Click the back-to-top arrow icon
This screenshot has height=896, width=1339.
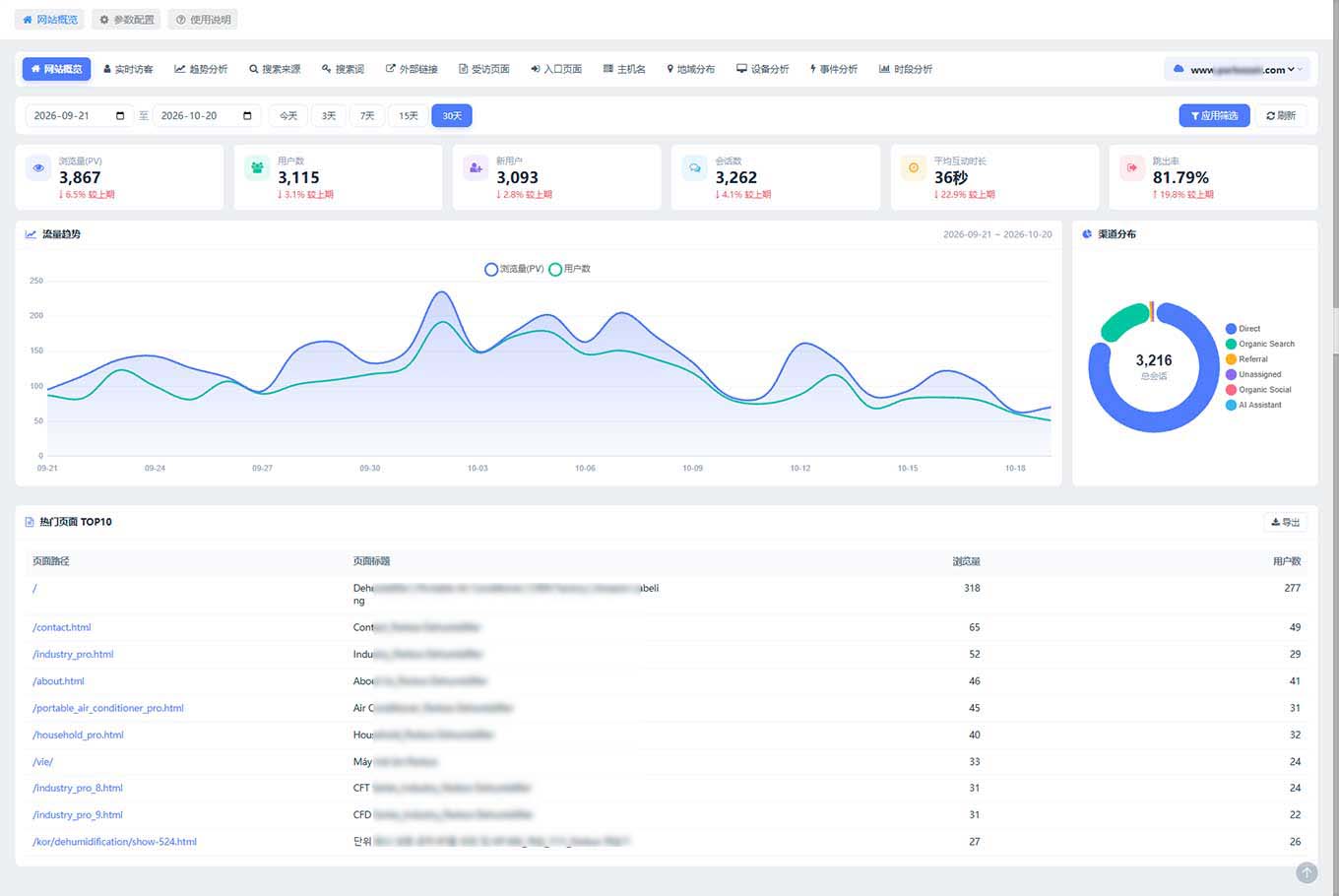tap(1307, 872)
